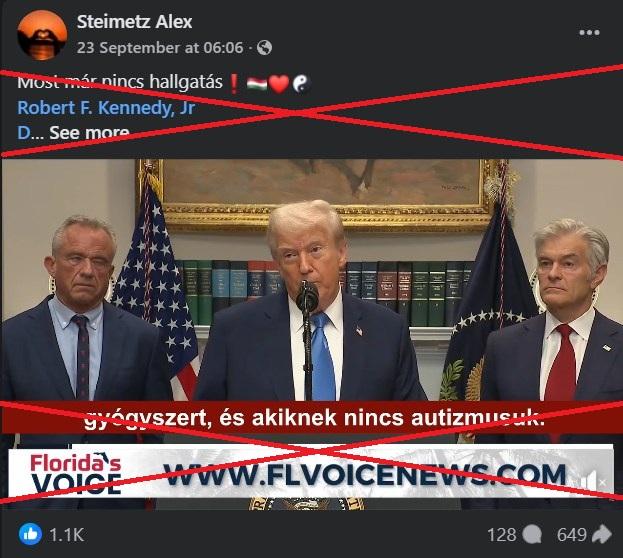Click the yin-yang emoji in post
This screenshot has width=623, height=558.
[x=301, y=84]
